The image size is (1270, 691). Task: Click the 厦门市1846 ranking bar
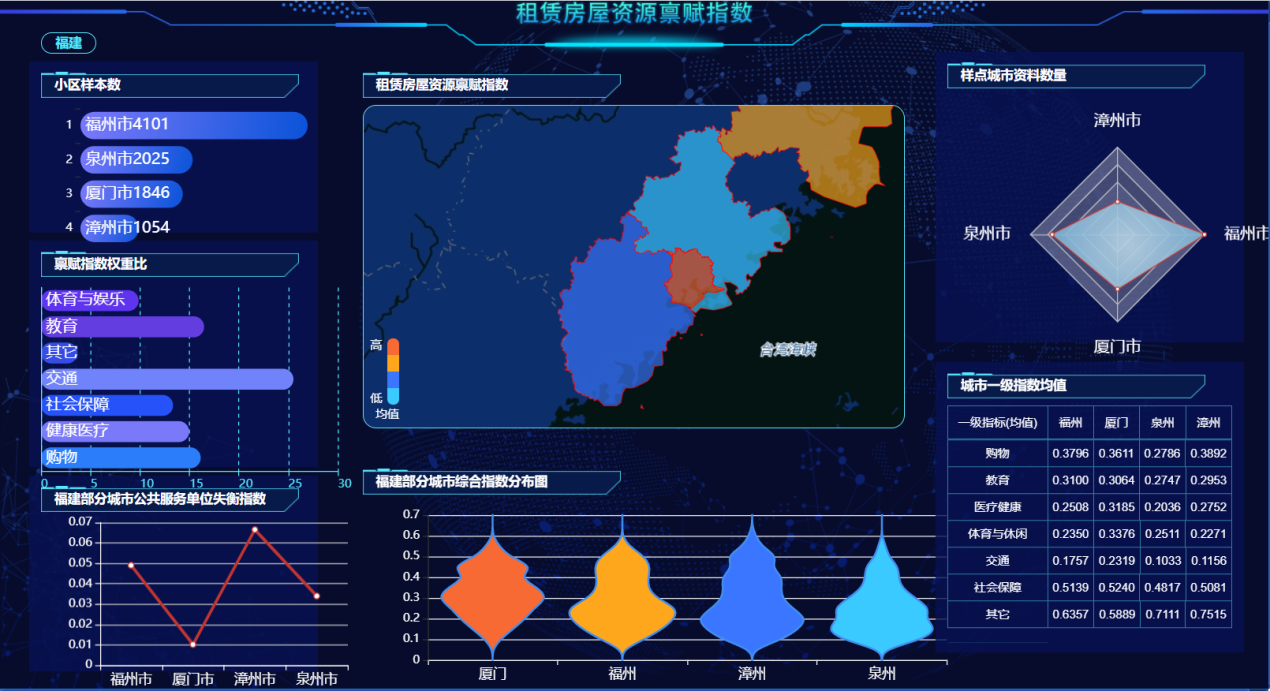[131, 194]
